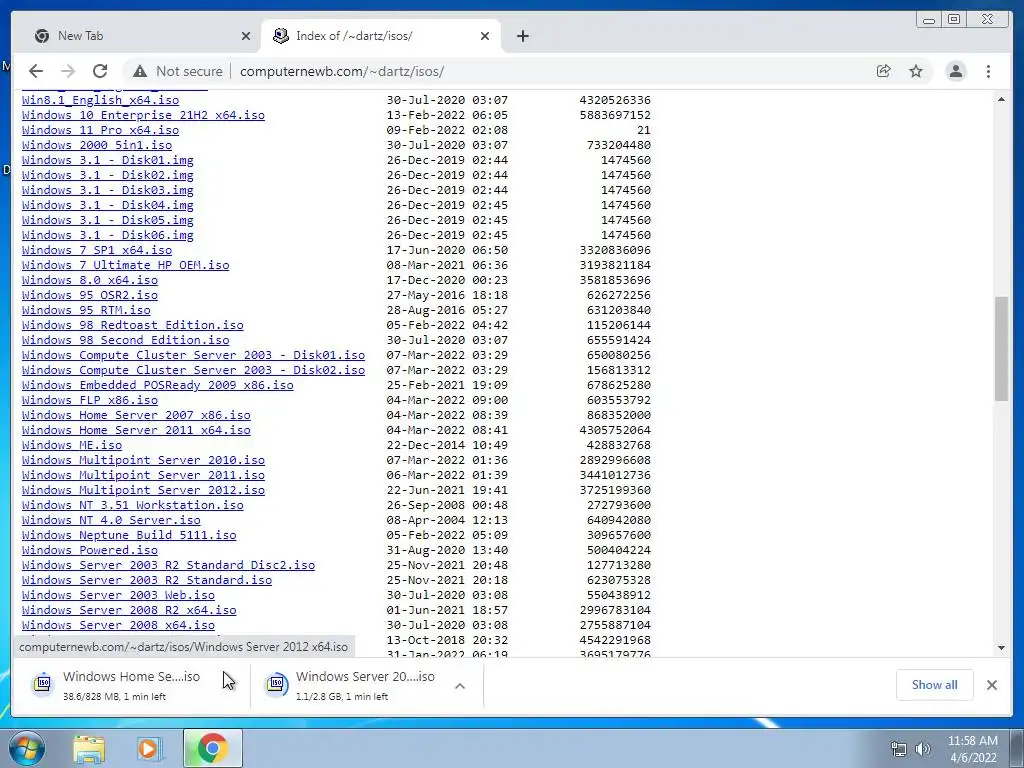Image resolution: width=1024 pixels, height=768 pixels.
Task: Click the scrollbar up arrow
Action: click(x=1001, y=99)
